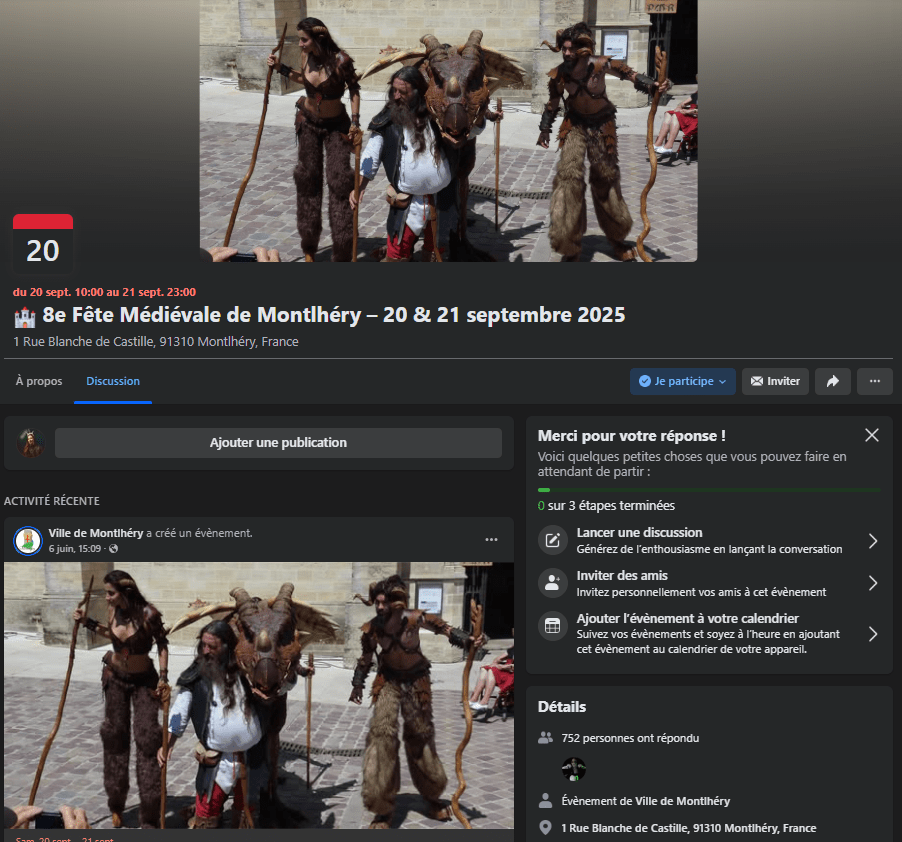This screenshot has width=902, height=842.
Task: Click the host person icon in Détails
Action: (x=545, y=801)
